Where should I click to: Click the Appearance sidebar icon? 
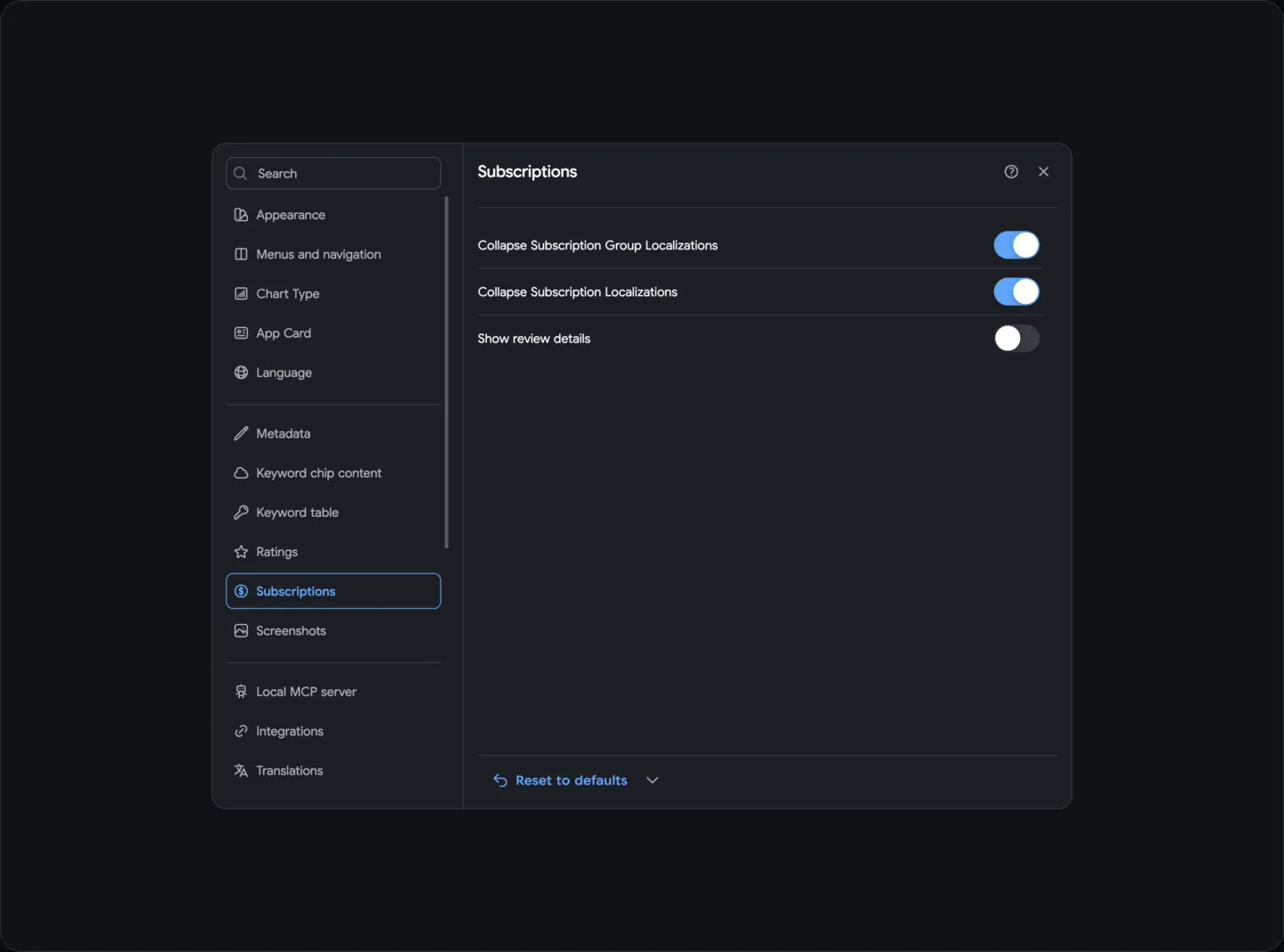241,215
